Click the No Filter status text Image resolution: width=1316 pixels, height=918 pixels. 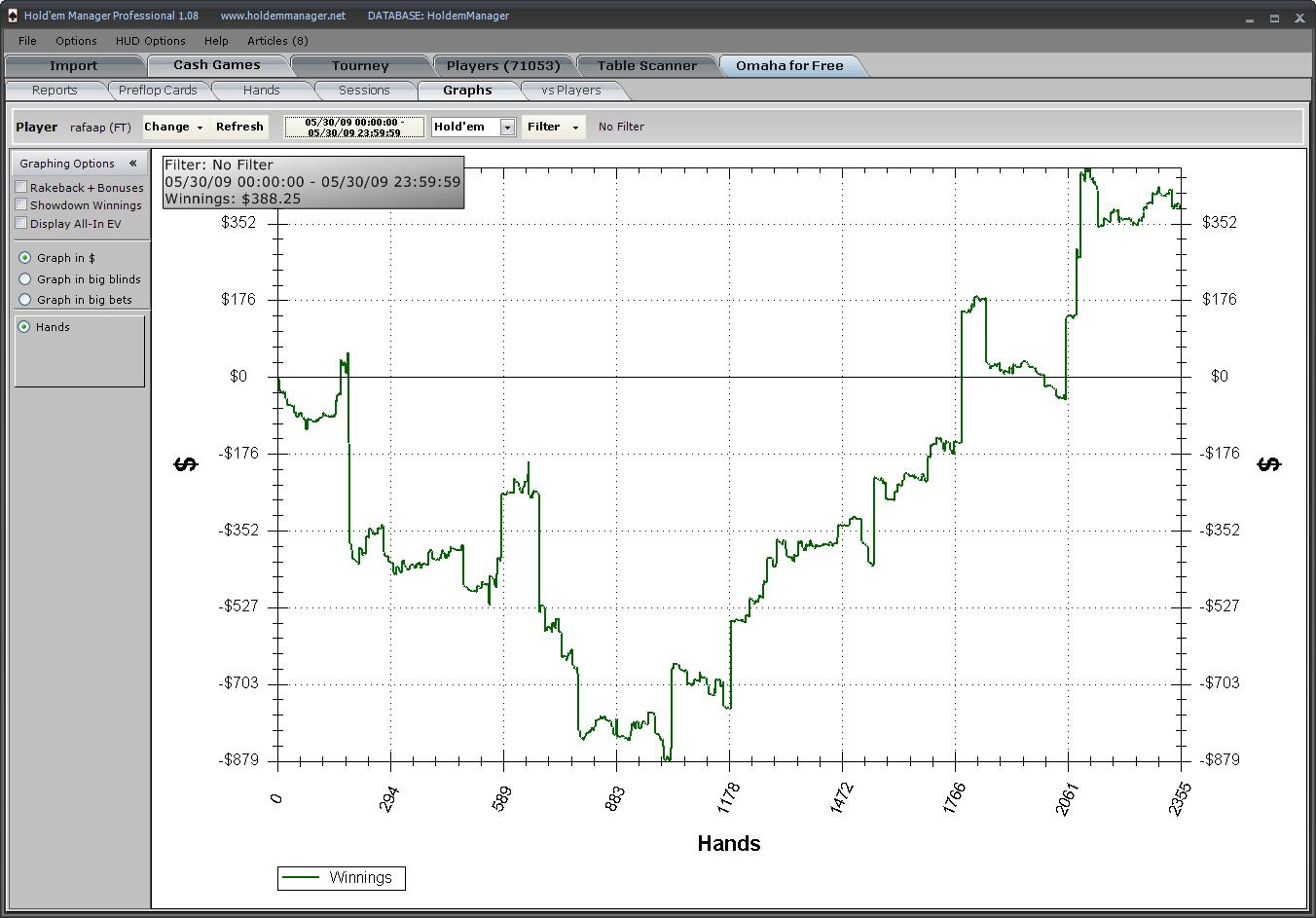621,127
